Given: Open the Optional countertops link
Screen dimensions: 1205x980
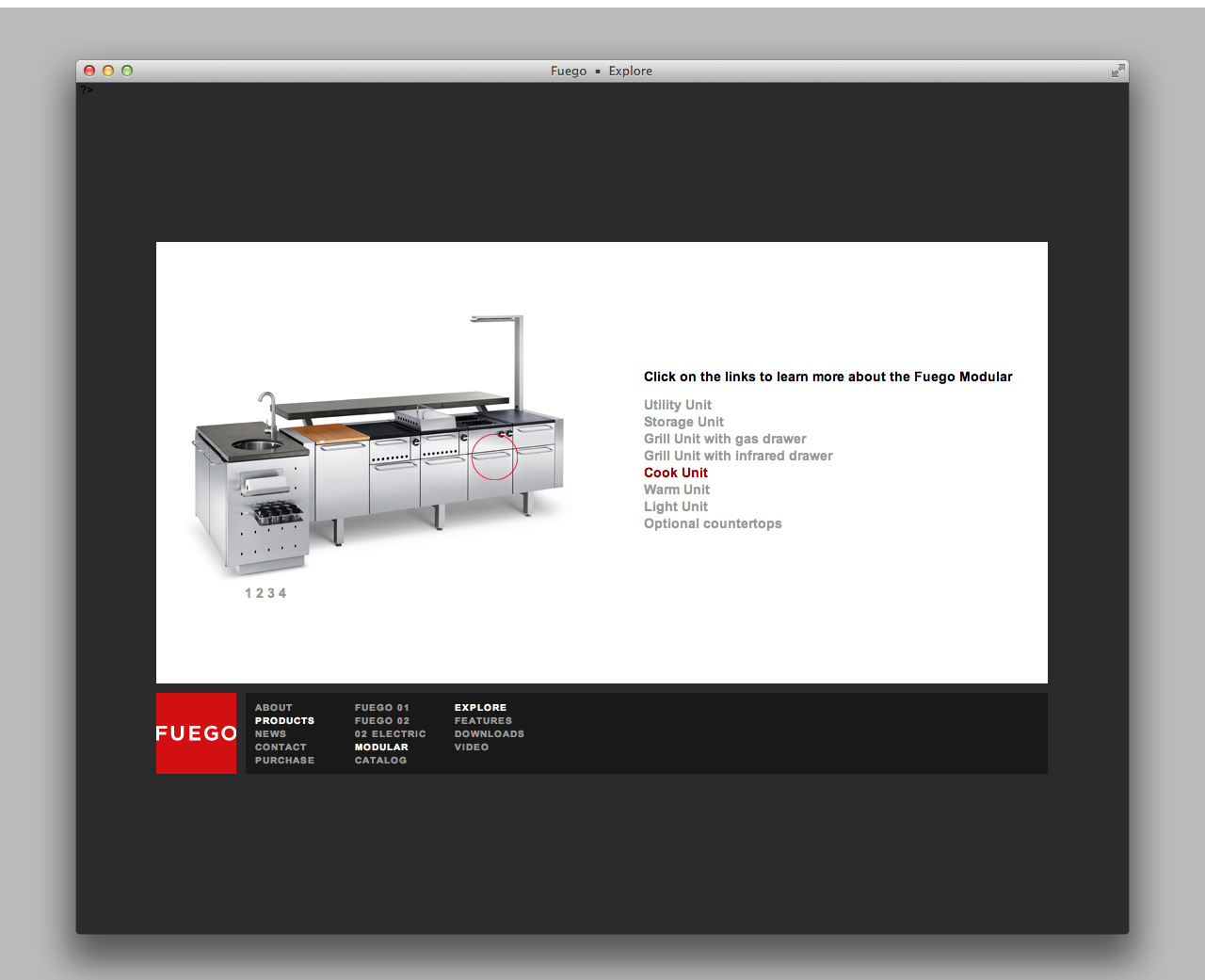Looking at the screenshot, I should point(713,523).
